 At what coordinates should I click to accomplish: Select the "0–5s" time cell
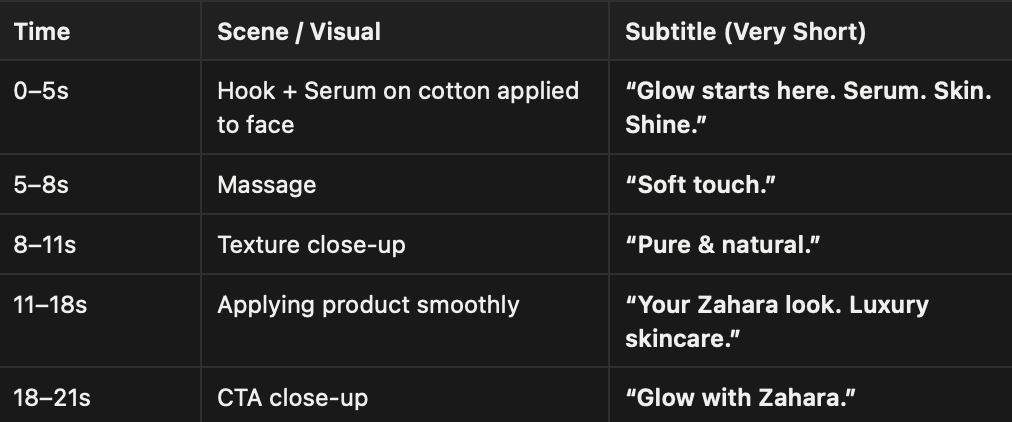pos(41,91)
